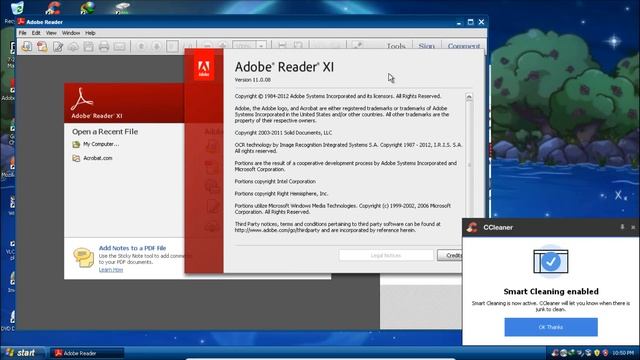
Task: Click the Legal Notices button
Action: tap(386, 255)
